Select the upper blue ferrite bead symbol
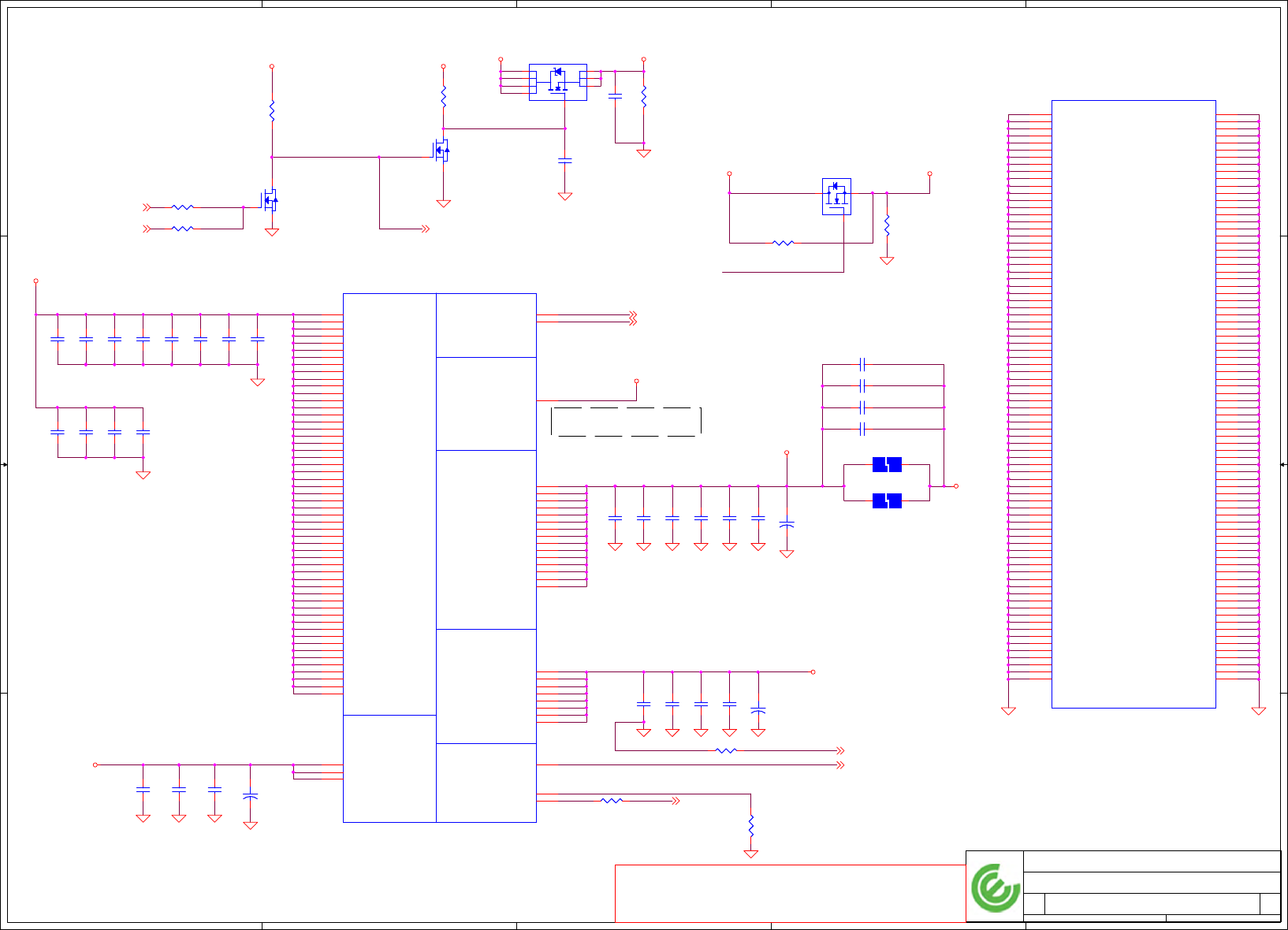This screenshot has height=930, width=1288. pyautogui.click(x=887, y=465)
